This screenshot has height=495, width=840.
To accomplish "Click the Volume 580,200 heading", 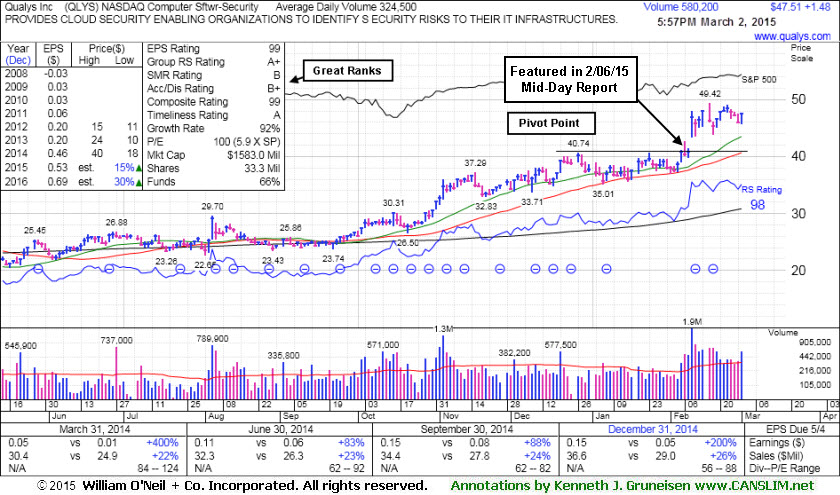I will 681,7.
